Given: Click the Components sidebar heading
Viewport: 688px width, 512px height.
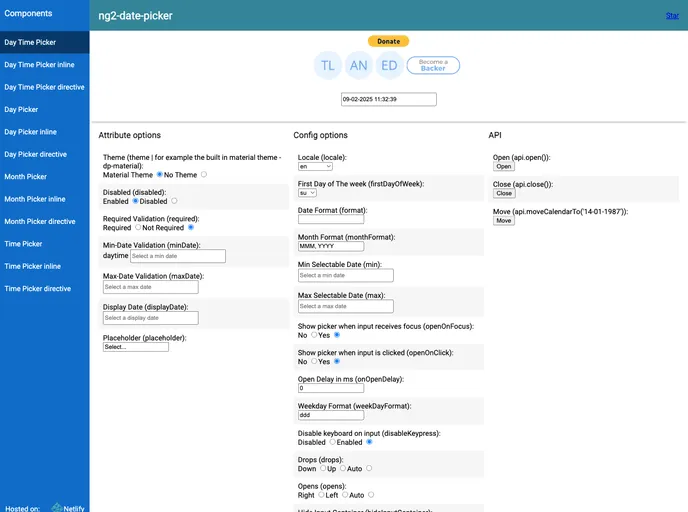Looking at the screenshot, I should click(28, 13).
